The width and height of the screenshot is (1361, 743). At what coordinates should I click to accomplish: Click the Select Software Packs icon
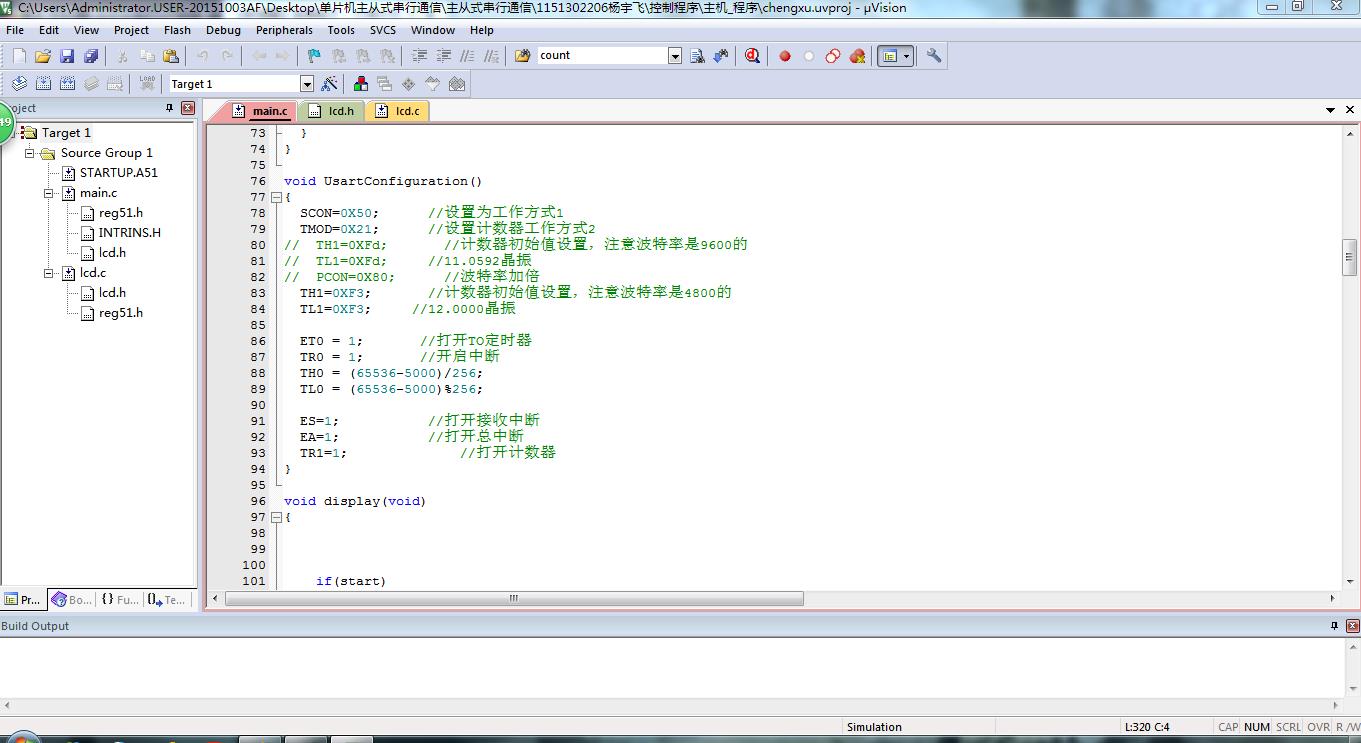pos(433,84)
